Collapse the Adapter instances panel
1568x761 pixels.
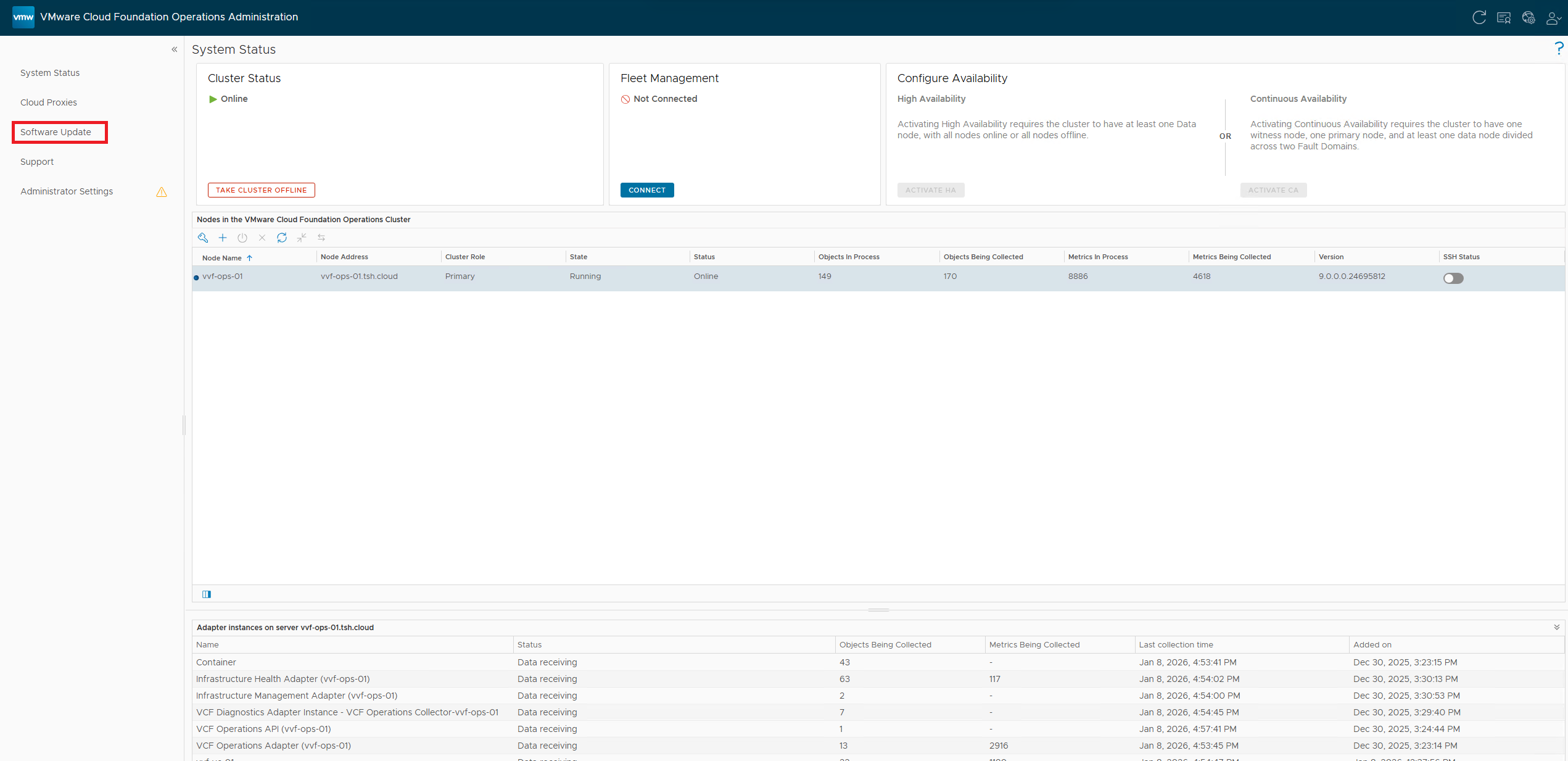[1556, 627]
